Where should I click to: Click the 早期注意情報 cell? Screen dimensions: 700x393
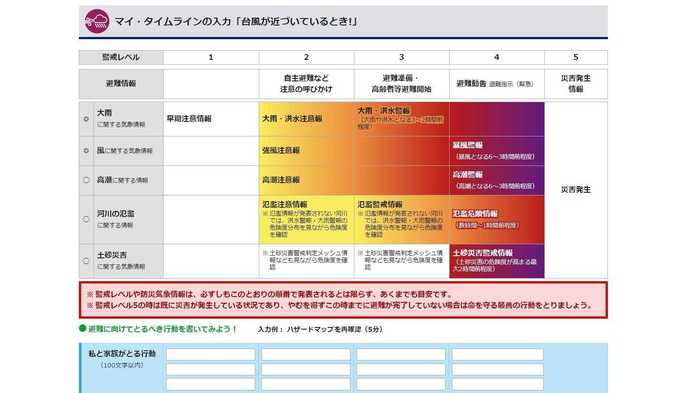pyautogui.click(x=211, y=119)
